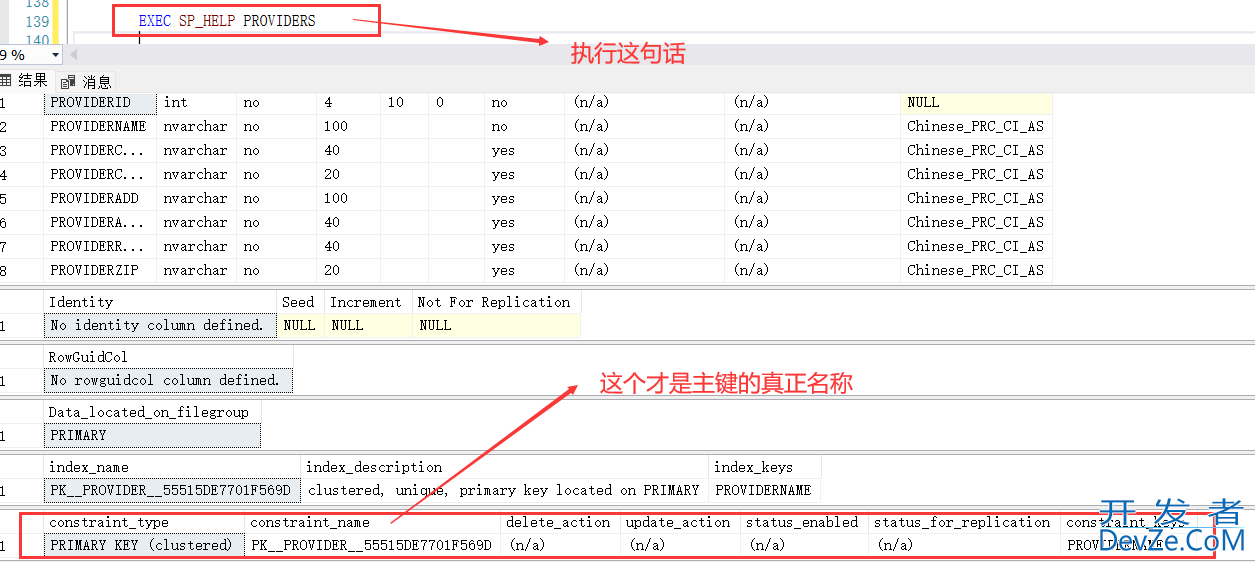Select Chinese_PRC_CI_AS in PROVIDERZIP row
This screenshot has width=1255, height=562.
[x=976, y=270]
